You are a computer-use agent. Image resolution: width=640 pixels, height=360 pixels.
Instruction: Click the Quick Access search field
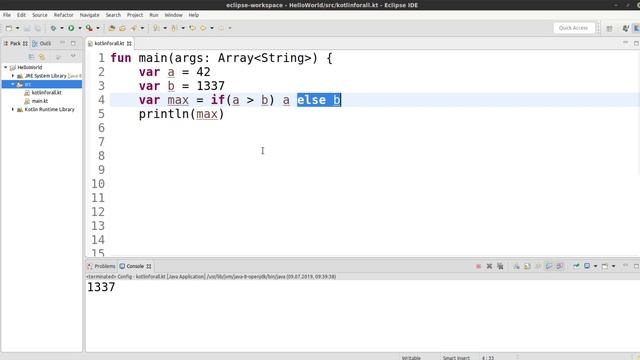click(573, 28)
